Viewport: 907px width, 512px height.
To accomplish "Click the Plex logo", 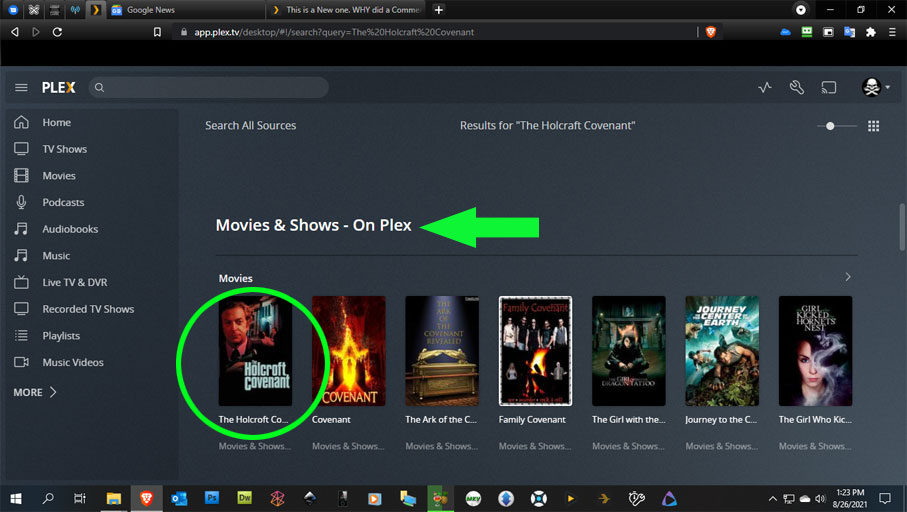I will tap(58, 87).
